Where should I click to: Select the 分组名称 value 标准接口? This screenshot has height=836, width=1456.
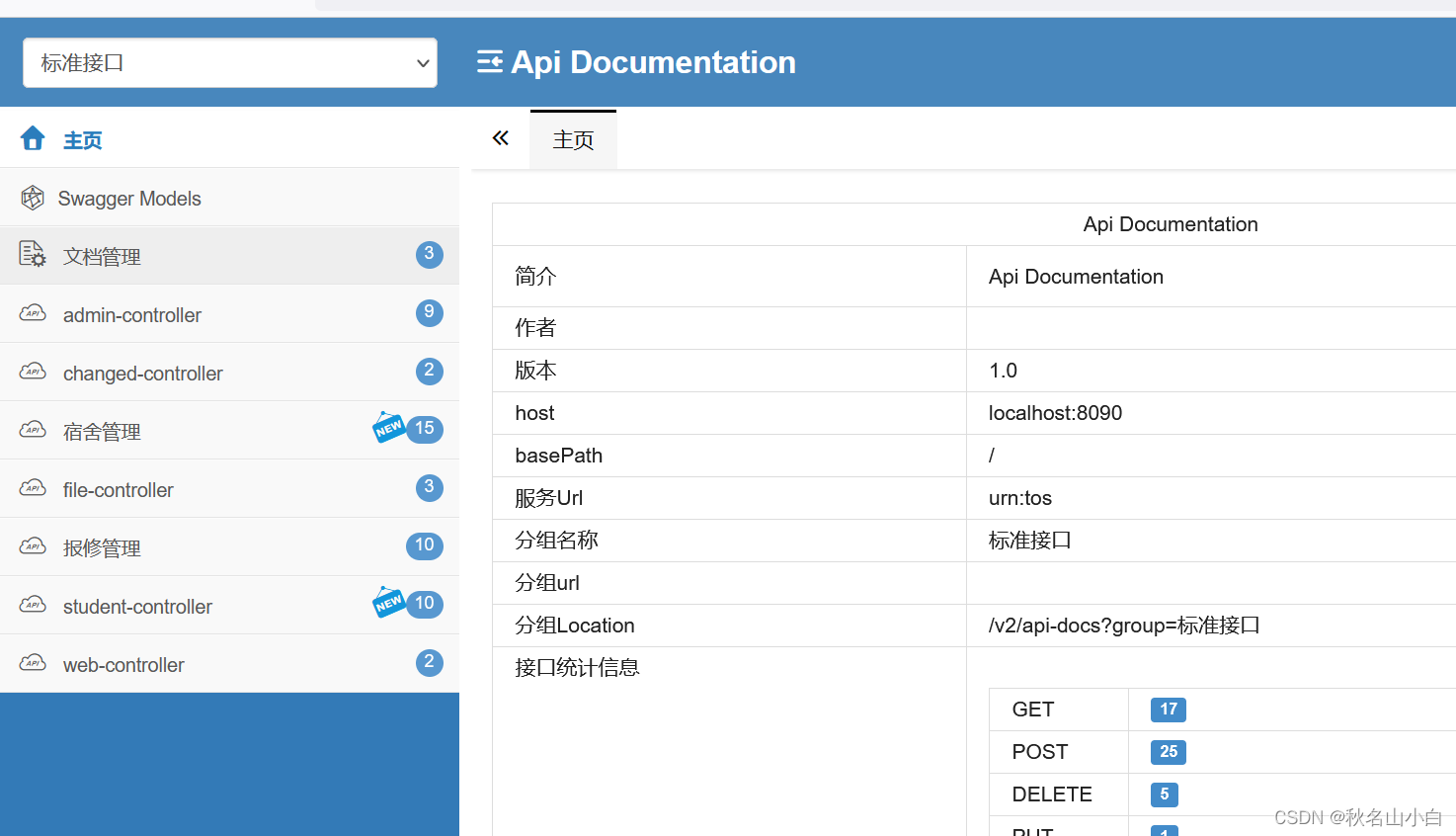1030,541
